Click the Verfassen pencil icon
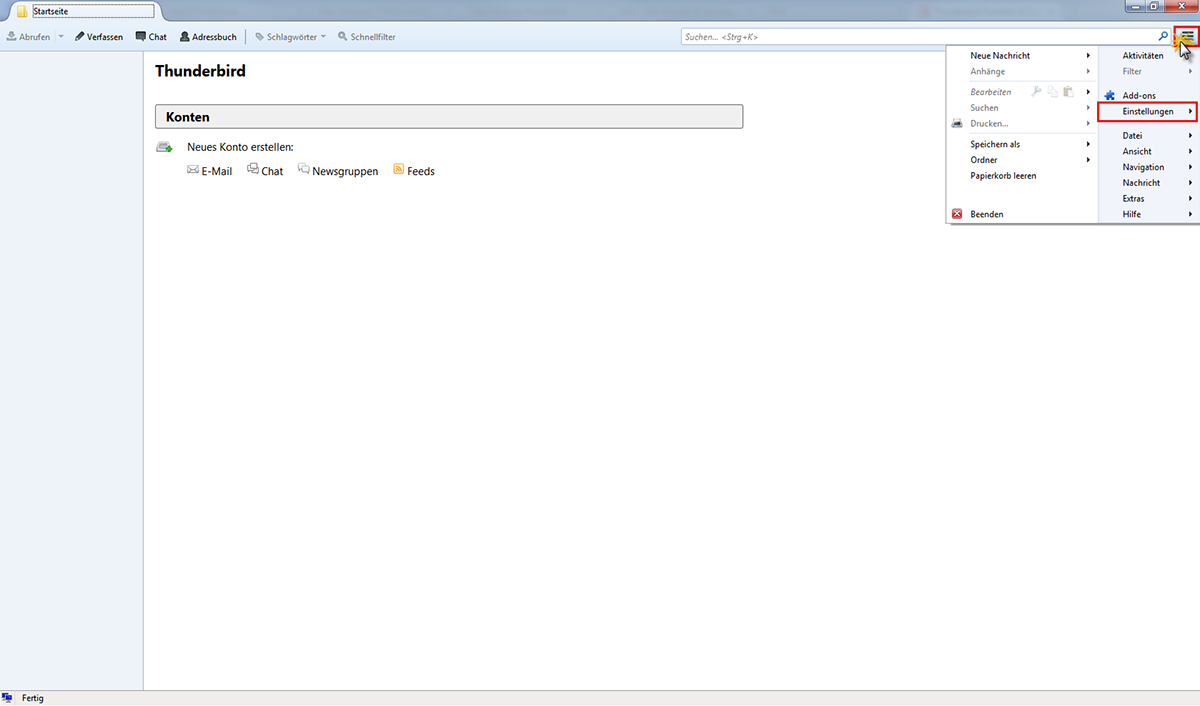 point(80,37)
